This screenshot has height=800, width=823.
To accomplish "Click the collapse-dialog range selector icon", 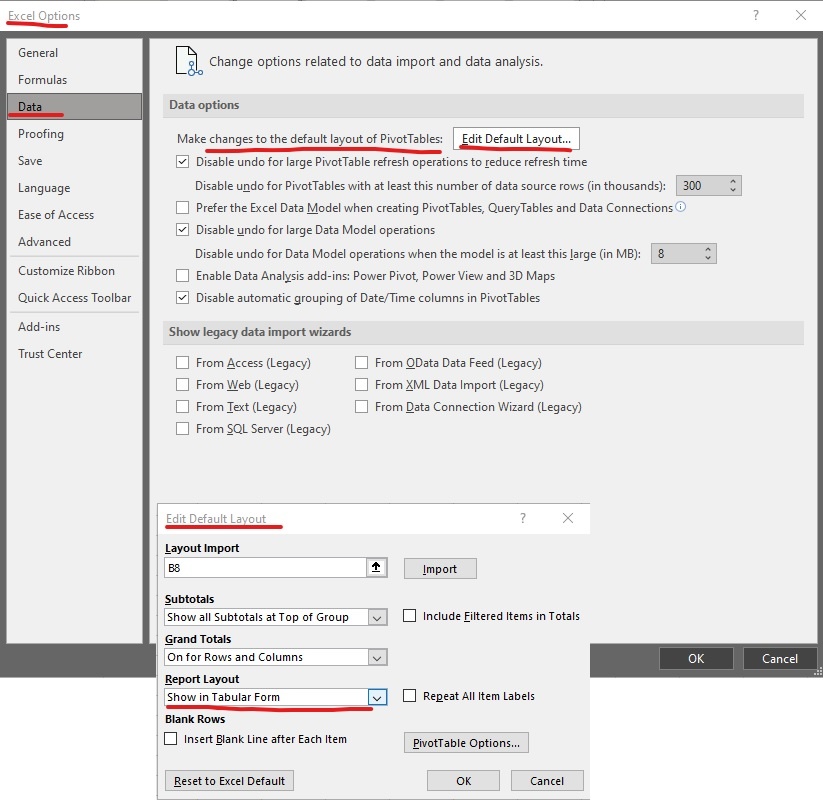I will pyautogui.click(x=376, y=567).
